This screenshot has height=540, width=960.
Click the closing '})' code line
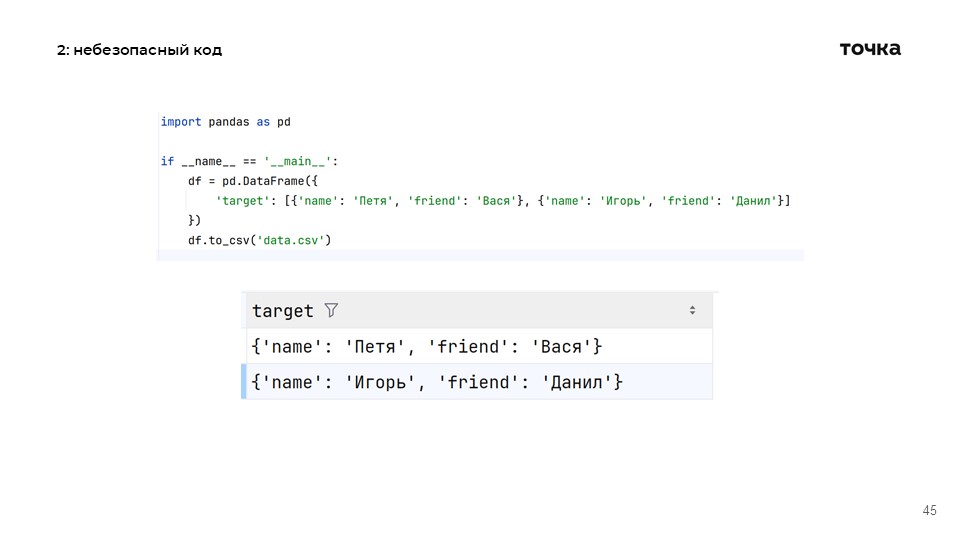tap(194, 220)
